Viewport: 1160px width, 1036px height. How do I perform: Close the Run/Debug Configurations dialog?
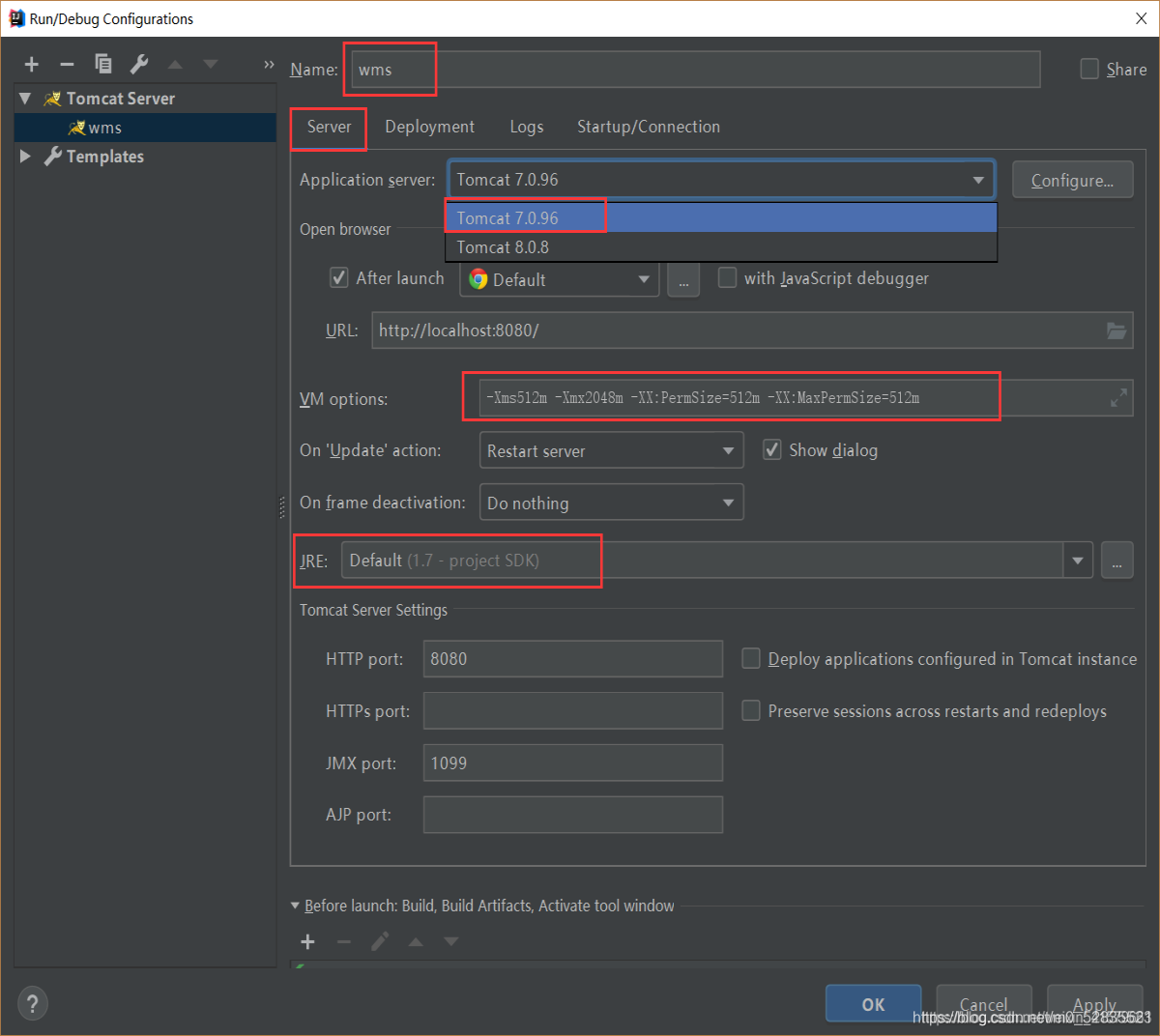click(1141, 18)
